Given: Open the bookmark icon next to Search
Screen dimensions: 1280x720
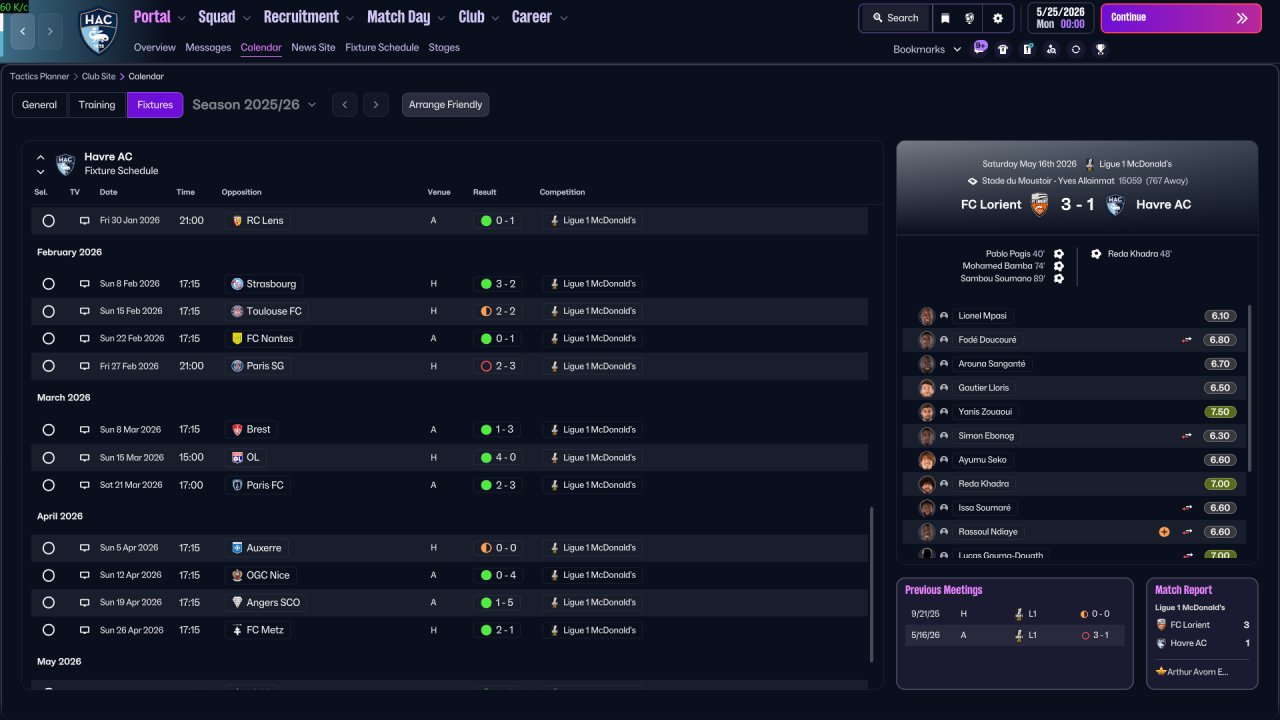Looking at the screenshot, I should point(945,18).
